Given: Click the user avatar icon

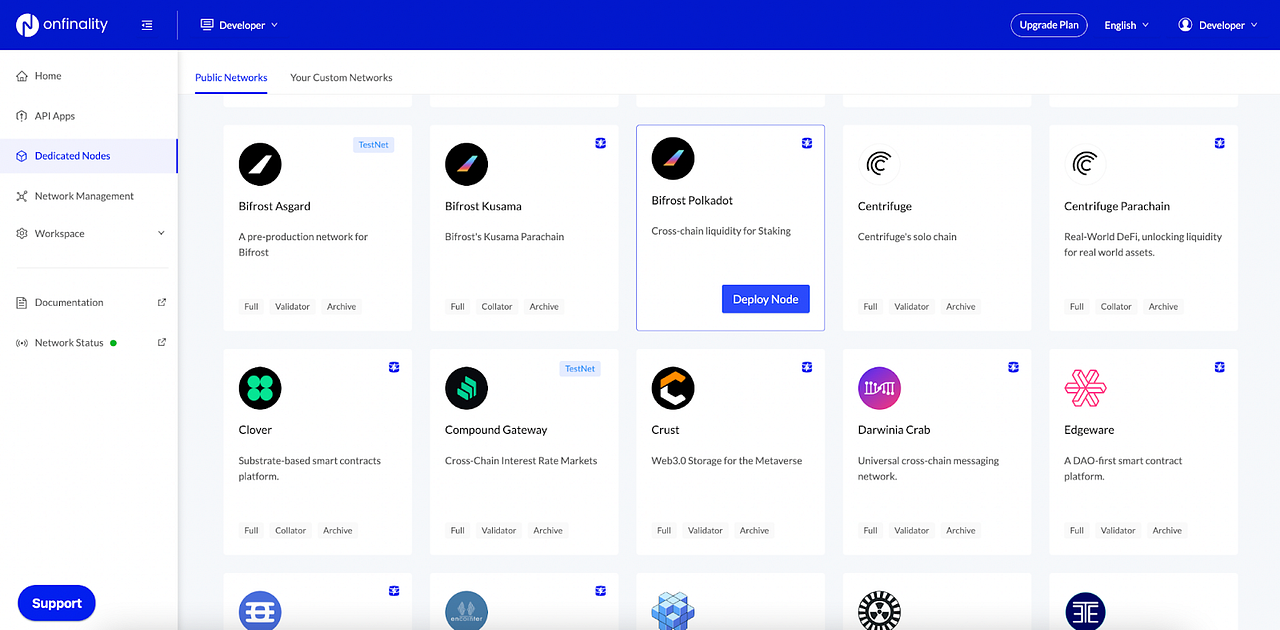Looking at the screenshot, I should (1186, 25).
